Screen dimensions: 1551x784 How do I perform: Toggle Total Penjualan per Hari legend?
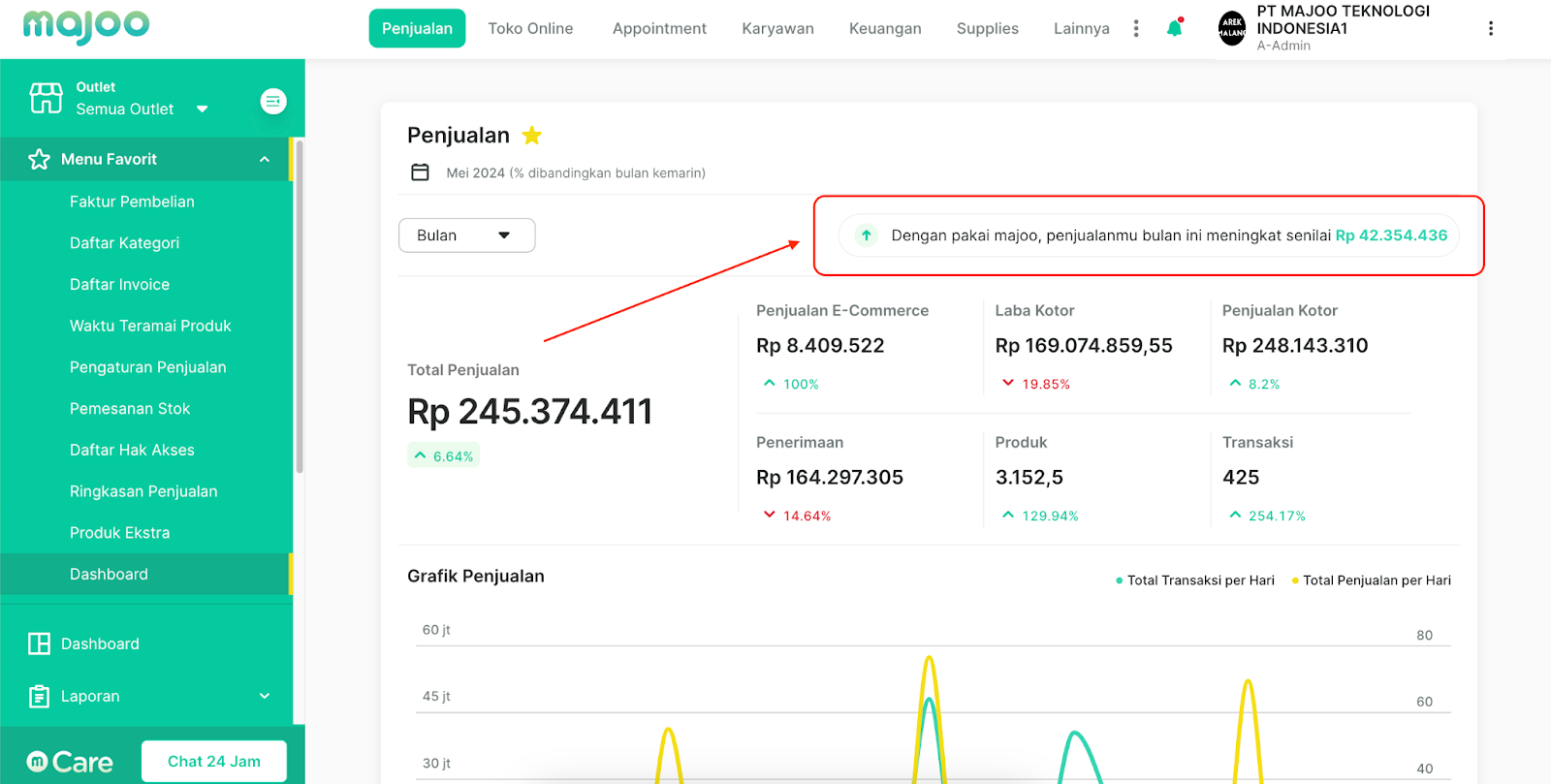point(1372,580)
